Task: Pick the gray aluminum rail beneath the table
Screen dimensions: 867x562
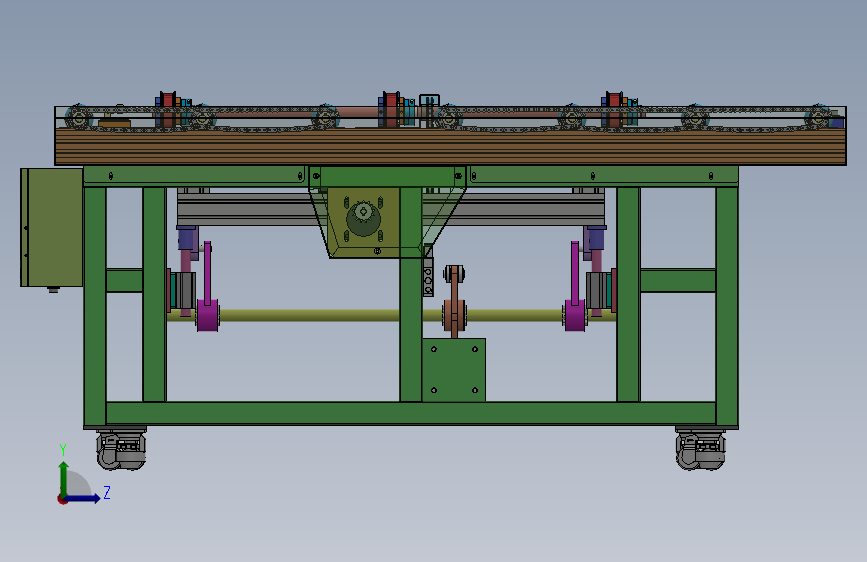Action: (390, 209)
